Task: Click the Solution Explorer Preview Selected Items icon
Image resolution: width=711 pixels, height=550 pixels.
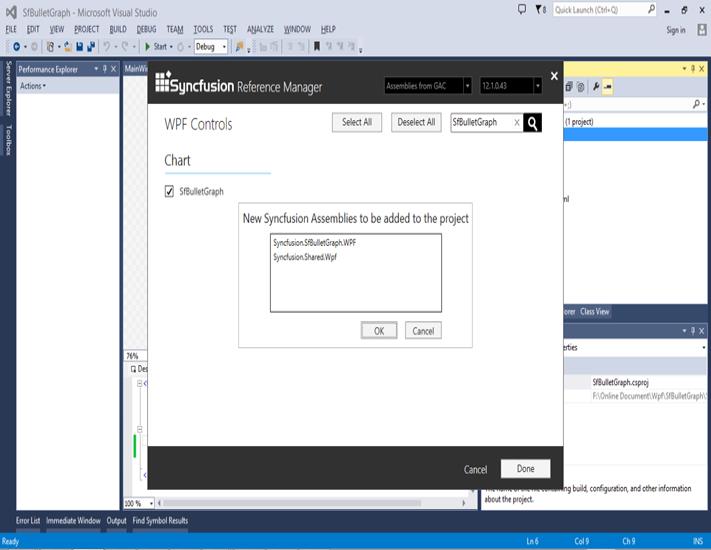Action: point(608,87)
